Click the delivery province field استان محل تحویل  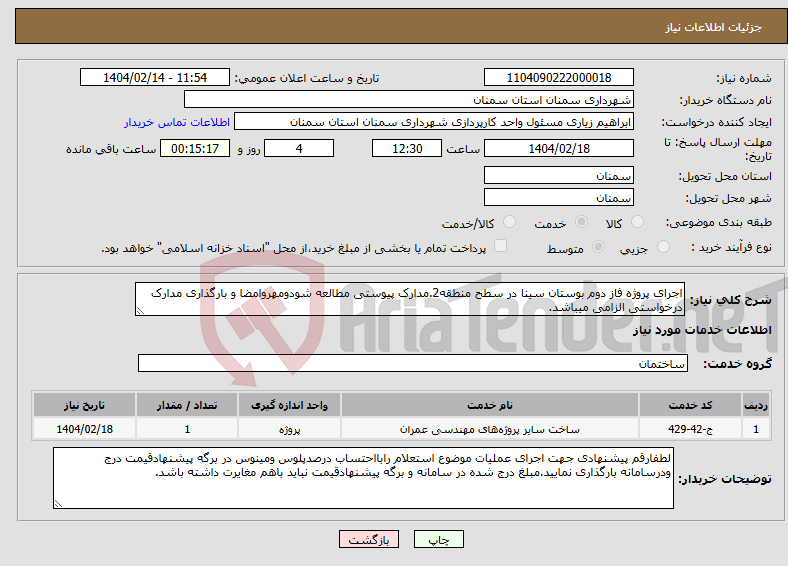559,175
